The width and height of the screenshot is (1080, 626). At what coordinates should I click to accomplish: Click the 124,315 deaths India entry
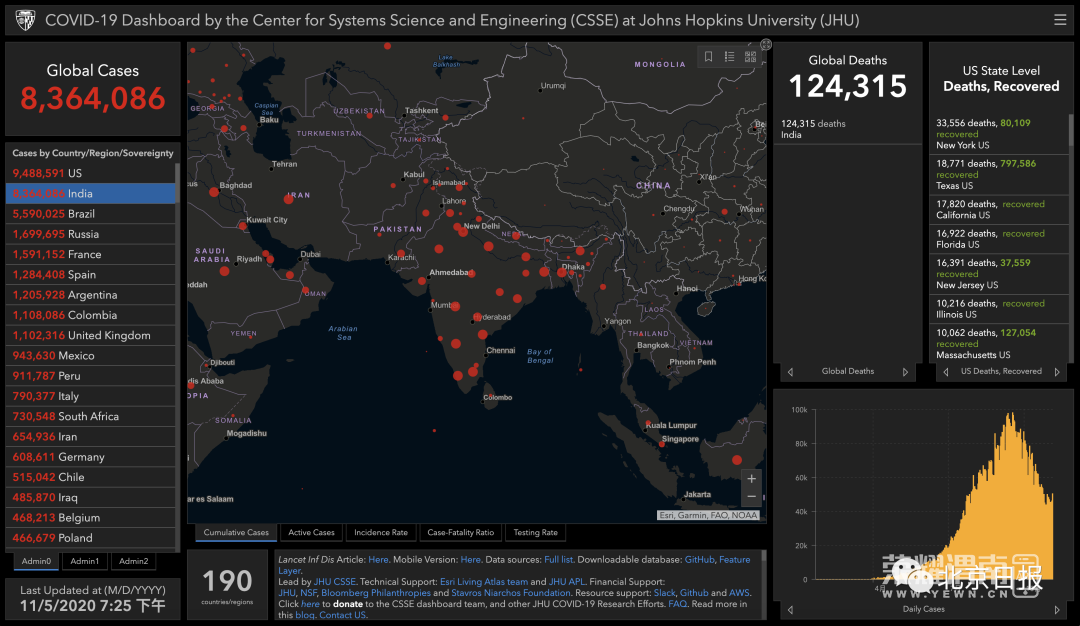pos(847,129)
